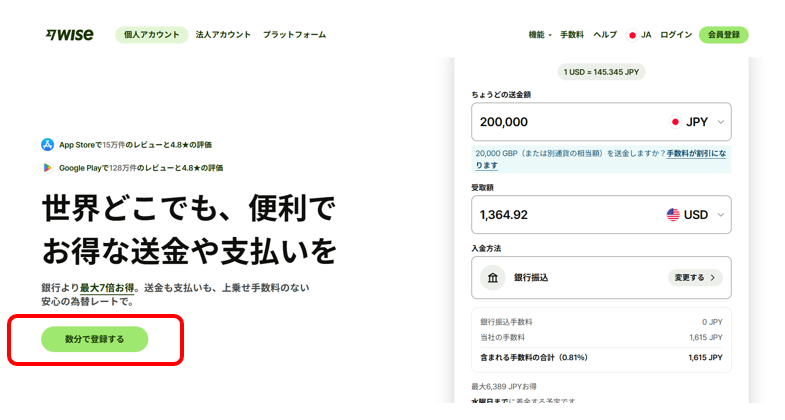This screenshot has width=785, height=420.
Task: Click the bank icon for 銀行振込
Action: coord(493,278)
